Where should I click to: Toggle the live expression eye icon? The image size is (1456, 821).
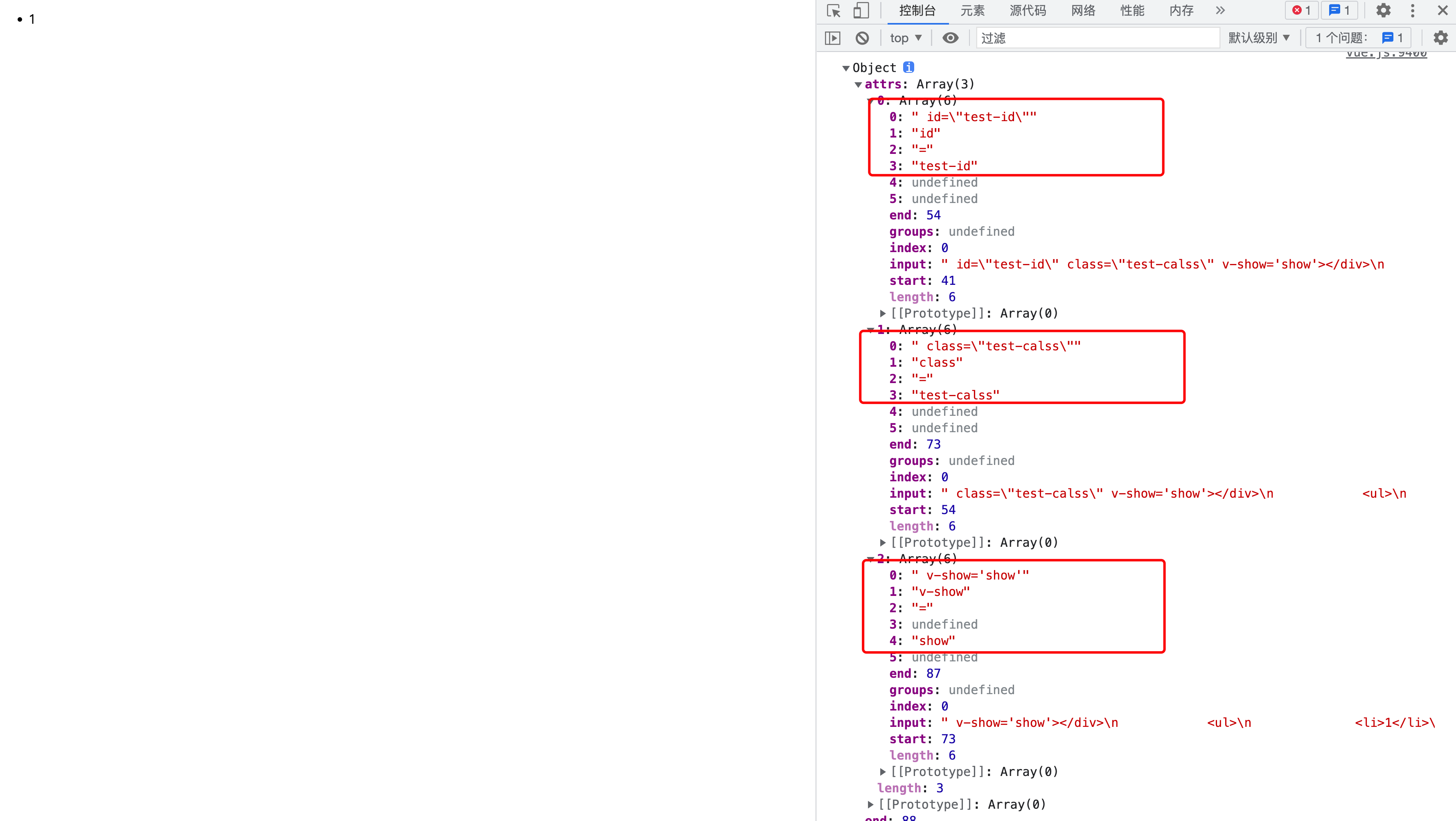pos(951,38)
